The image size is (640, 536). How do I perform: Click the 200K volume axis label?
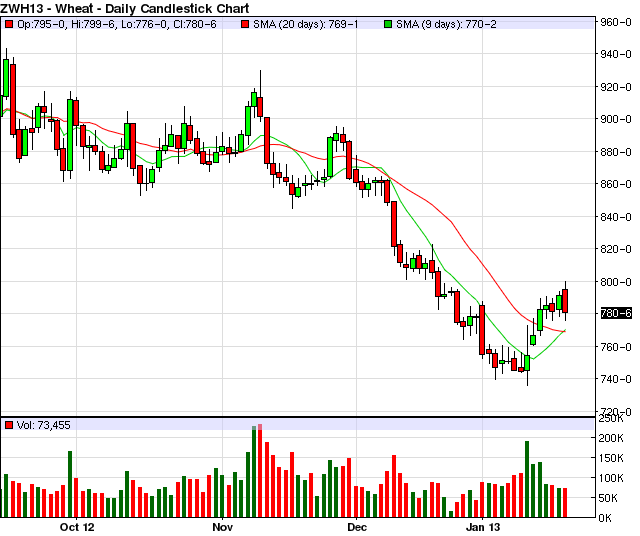pyautogui.click(x=611, y=438)
